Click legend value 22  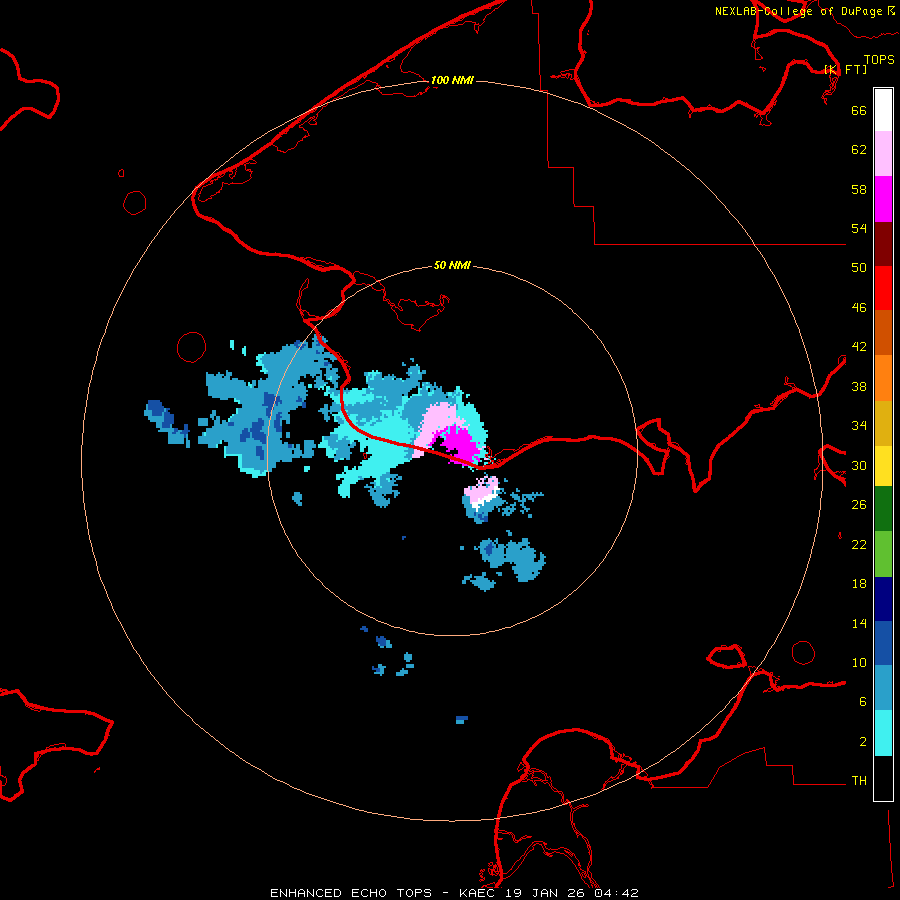coord(859,544)
